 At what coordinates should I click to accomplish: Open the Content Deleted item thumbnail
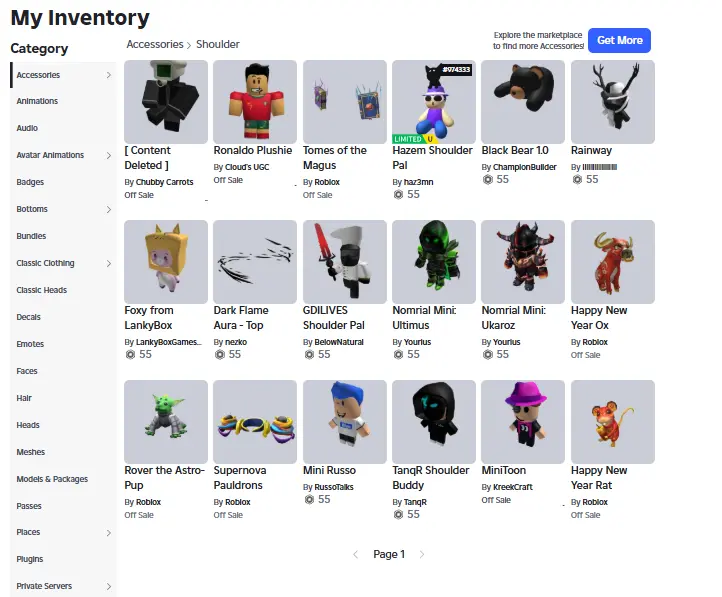(x=166, y=102)
